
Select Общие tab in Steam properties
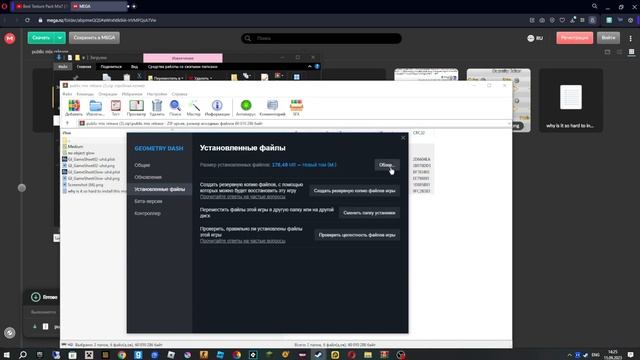point(142,165)
